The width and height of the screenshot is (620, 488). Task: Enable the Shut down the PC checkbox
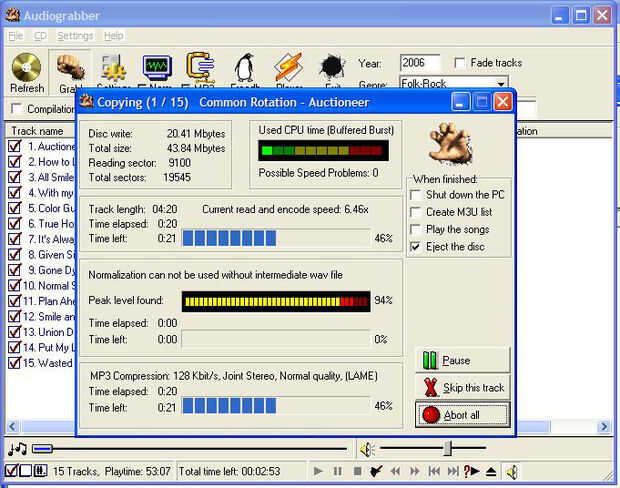[x=415, y=195]
